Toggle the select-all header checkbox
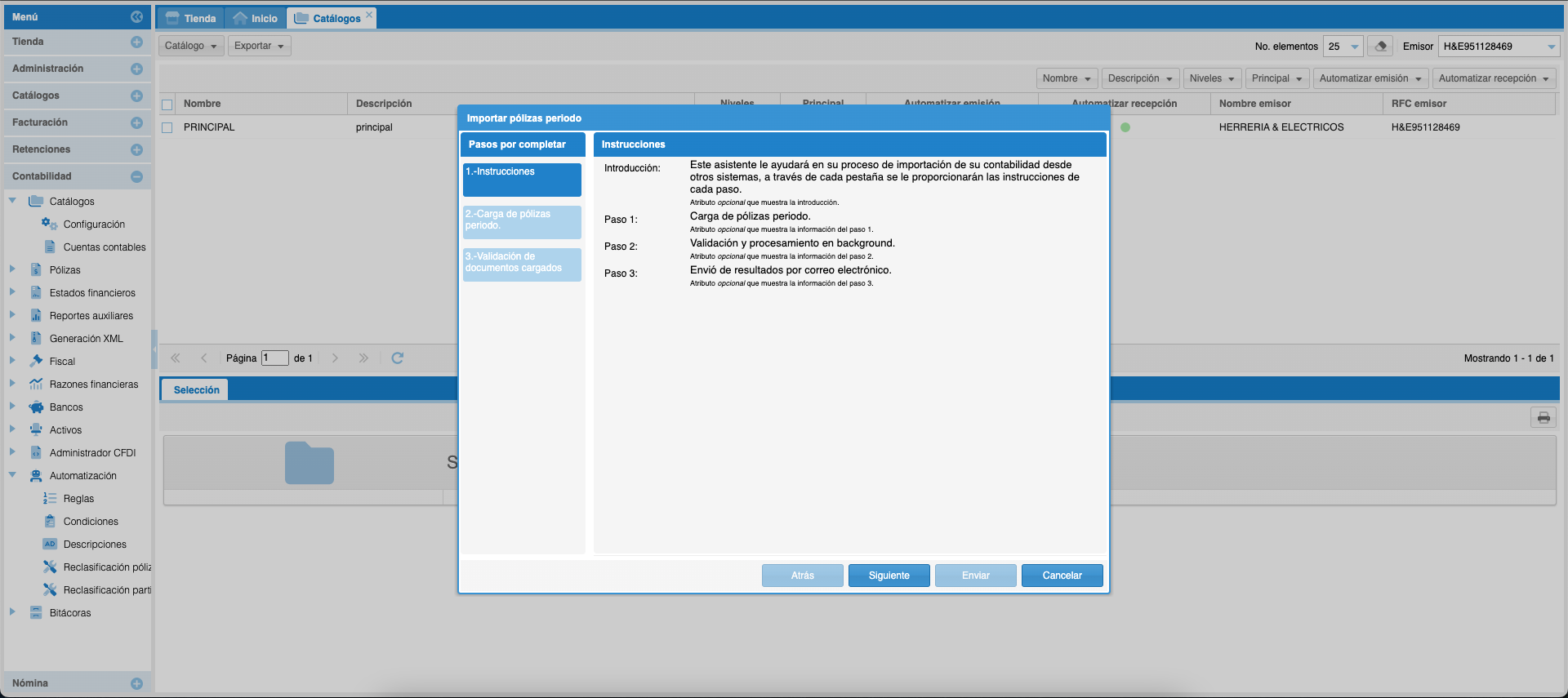The height and width of the screenshot is (698, 1568). coord(167,104)
